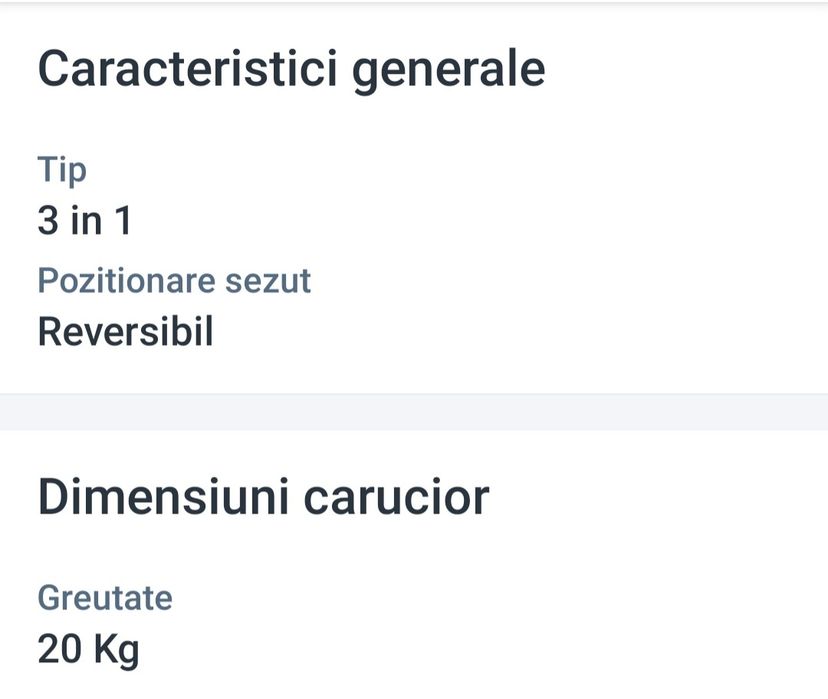Click the number 20 in the weight
The width and height of the screenshot is (828, 699).
pos(60,649)
